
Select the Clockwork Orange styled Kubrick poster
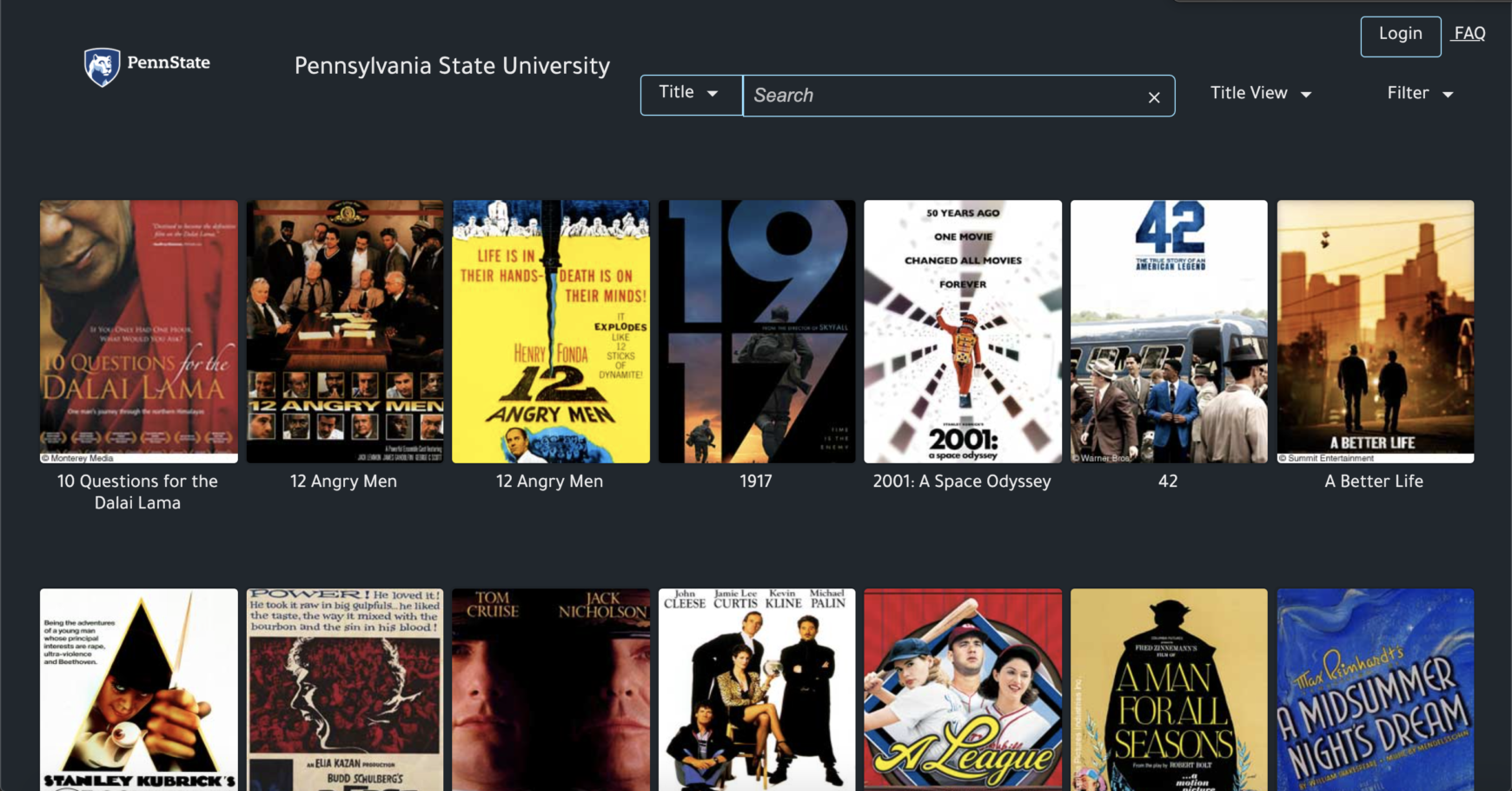click(x=138, y=691)
